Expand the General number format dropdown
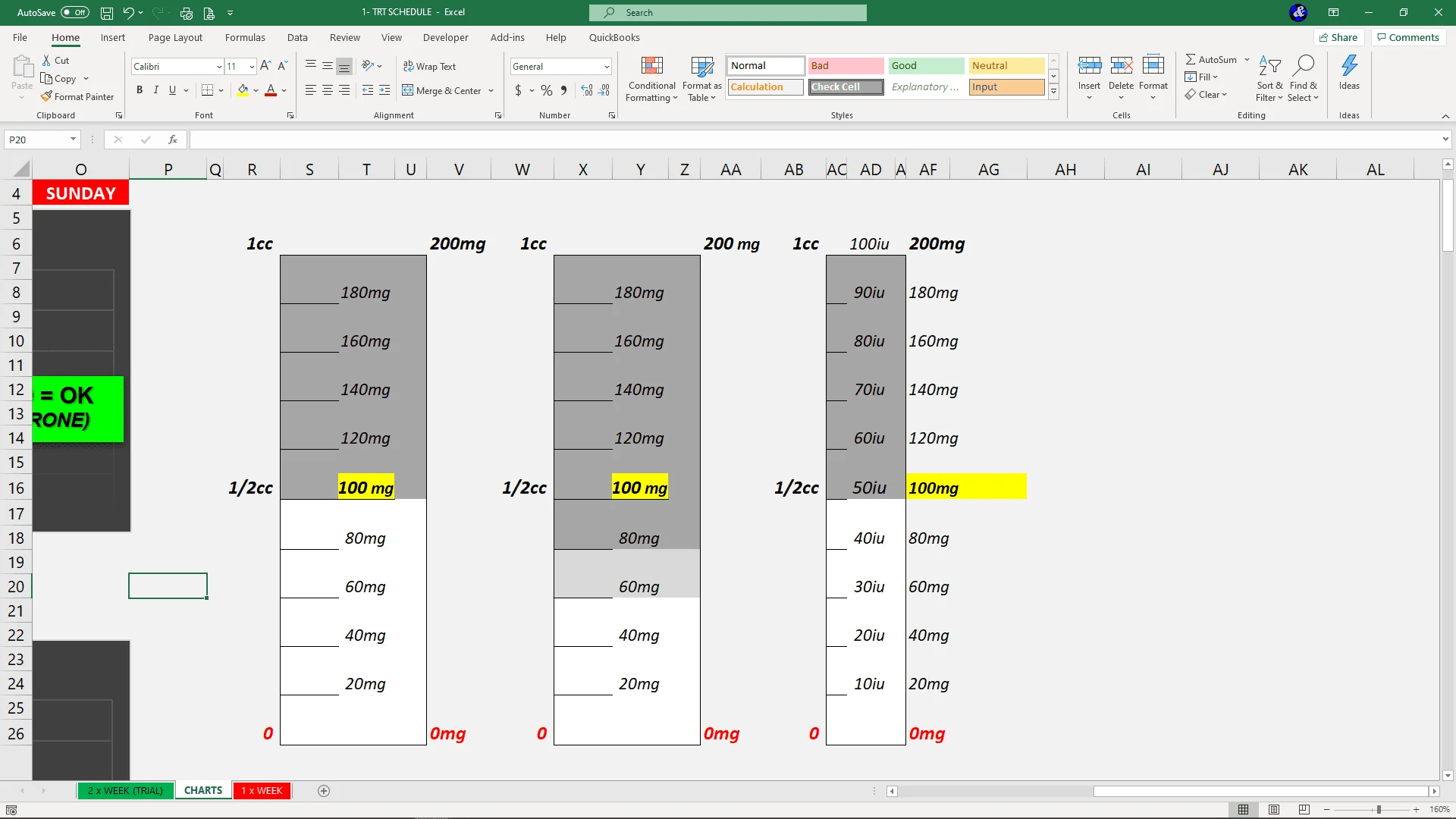Screen dimensions: 1456x819 [607, 67]
